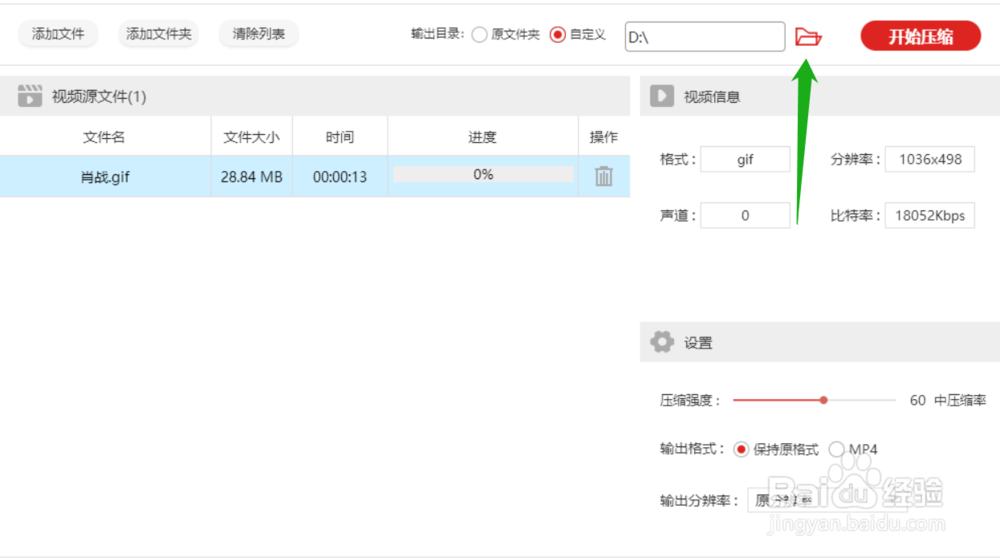Image resolution: width=1000 pixels, height=558 pixels.
Task: Click the 格式 gif value box
Action: (745, 159)
